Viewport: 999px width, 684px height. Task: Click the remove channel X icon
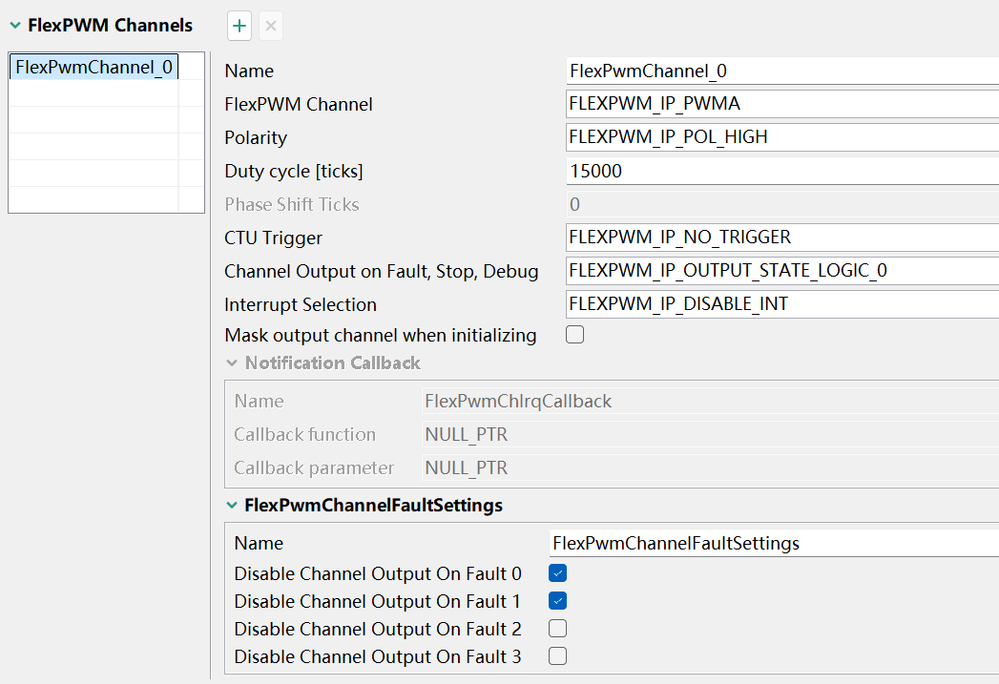click(270, 26)
